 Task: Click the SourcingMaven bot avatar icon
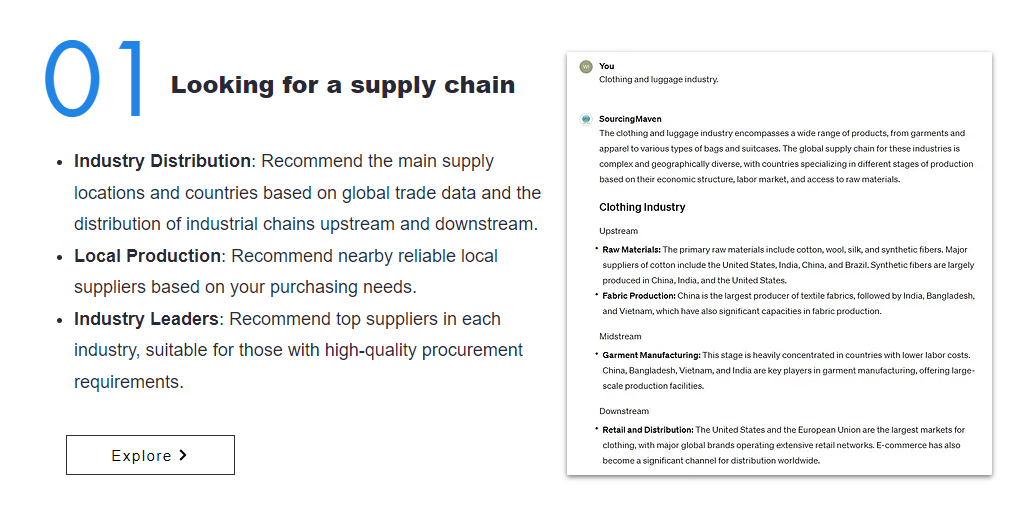(x=586, y=119)
